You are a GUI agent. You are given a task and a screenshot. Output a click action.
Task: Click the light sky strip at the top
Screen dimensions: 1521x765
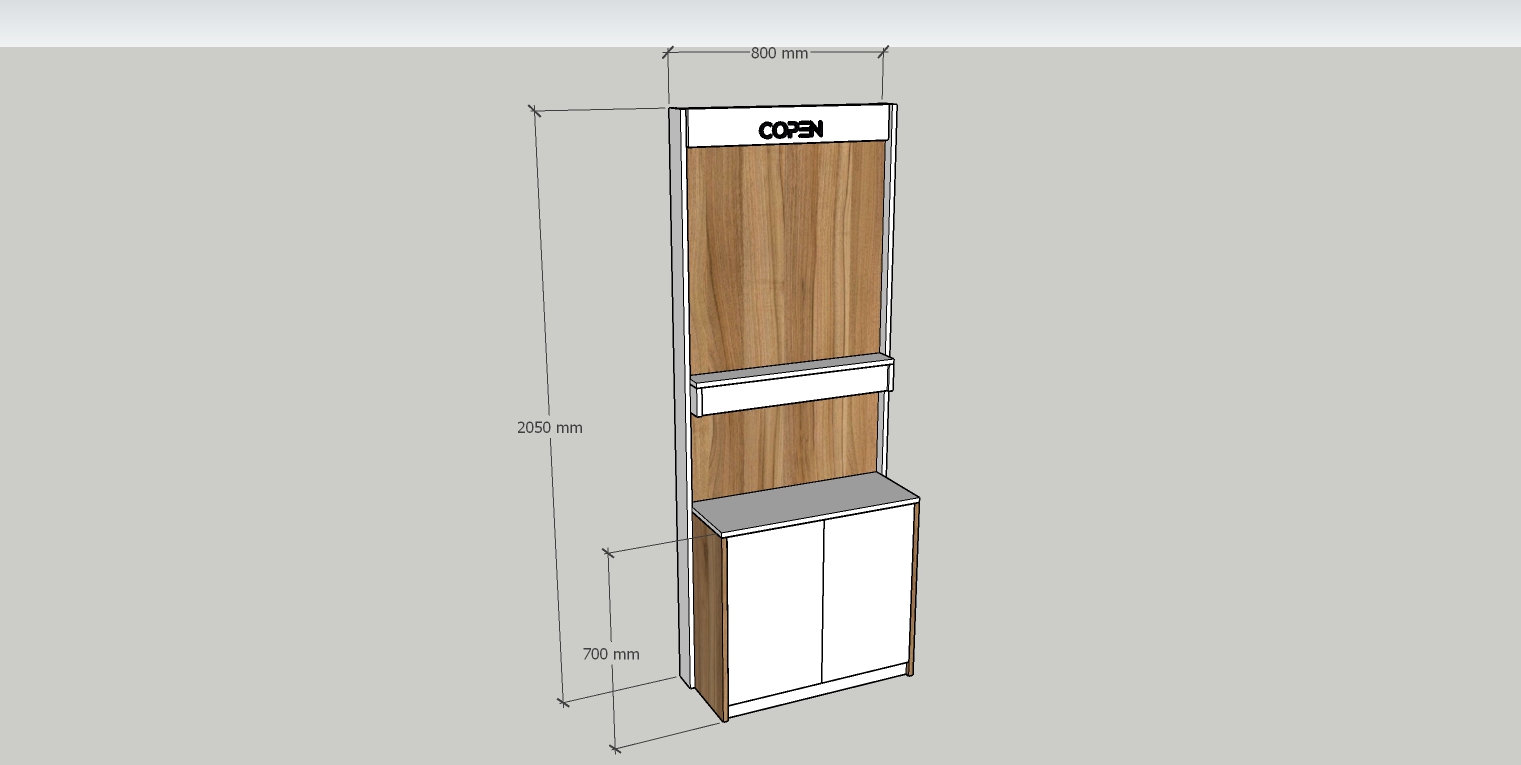[760, 22]
